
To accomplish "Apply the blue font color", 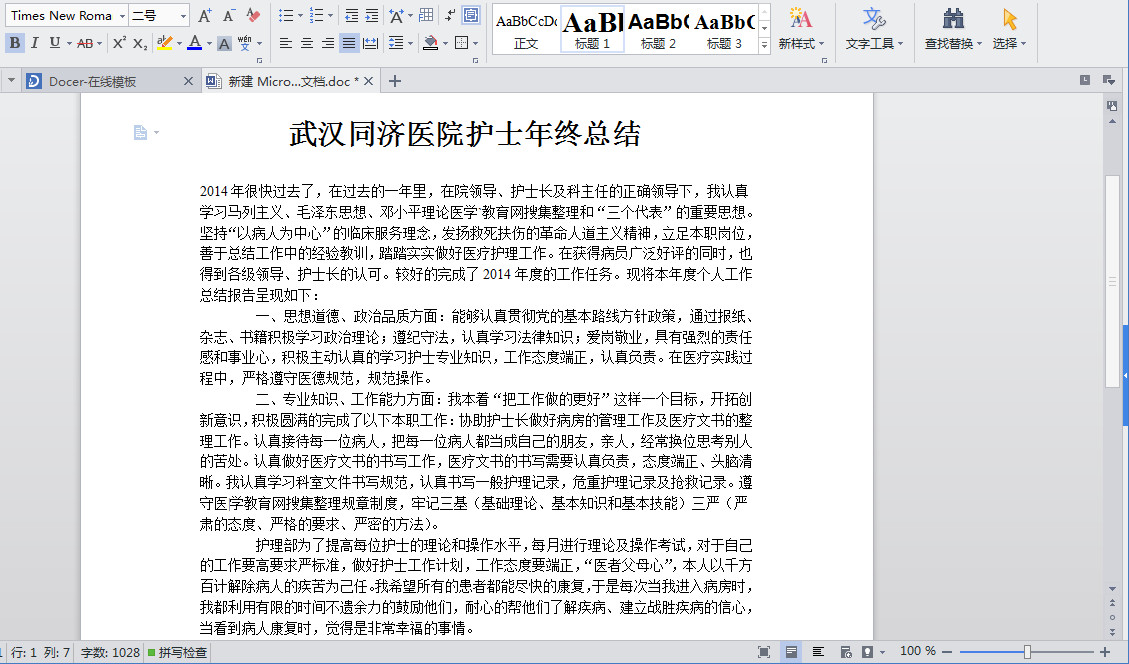I will (194, 43).
